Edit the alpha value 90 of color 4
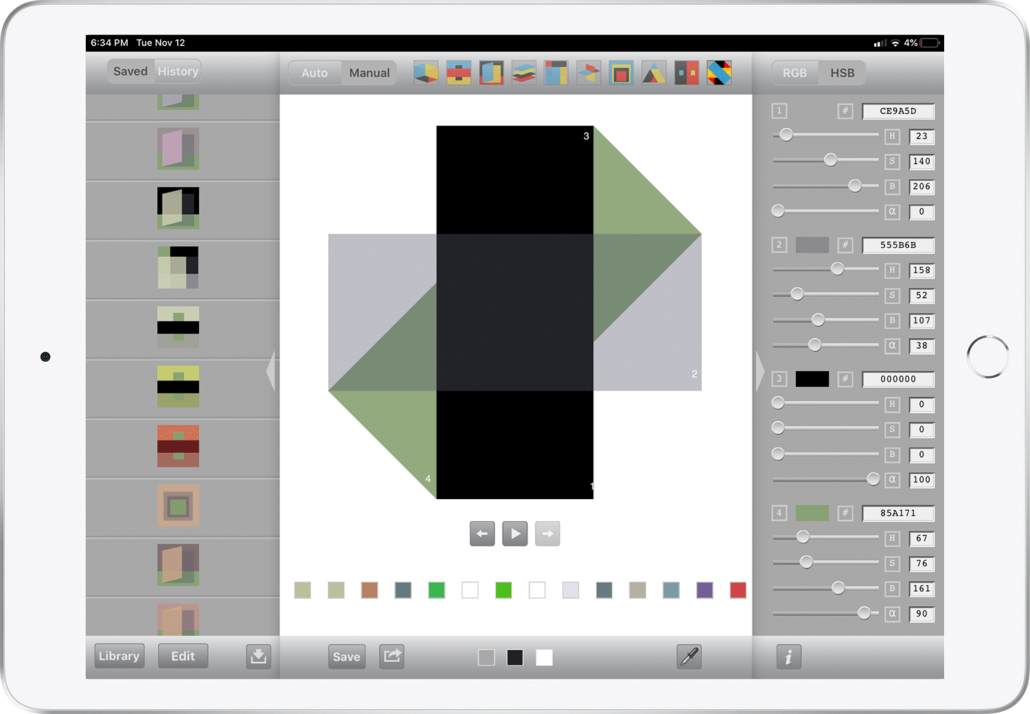Viewport: 1030px width, 714px height. tap(922, 614)
